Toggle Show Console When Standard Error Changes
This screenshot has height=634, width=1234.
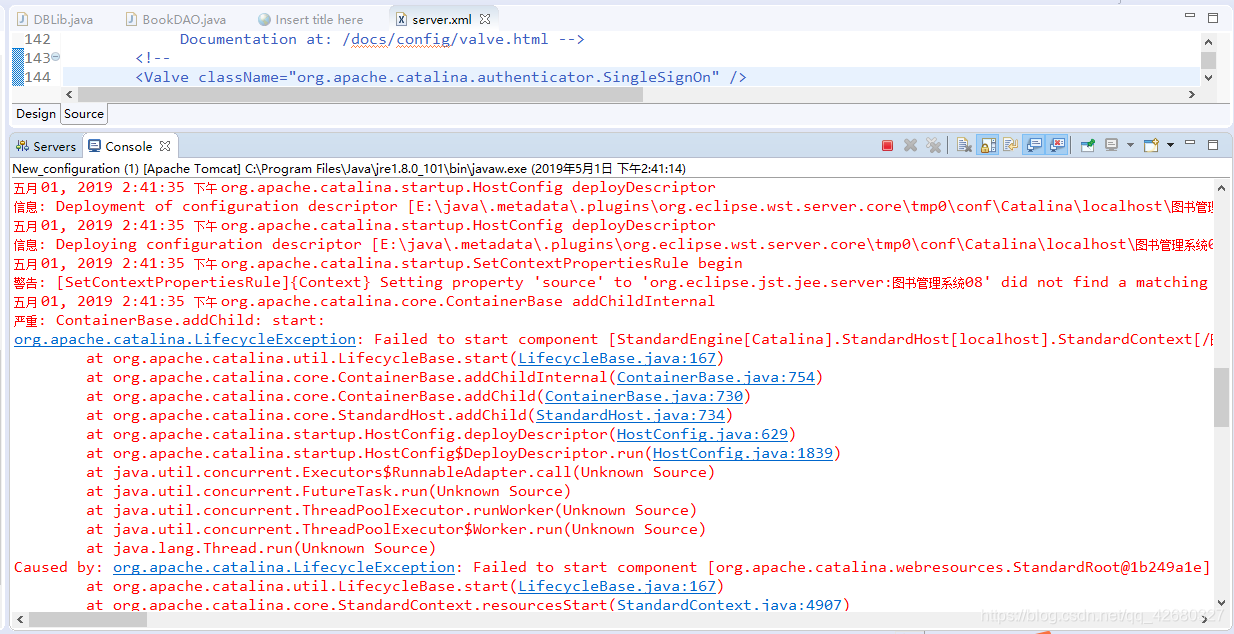tap(1057, 146)
